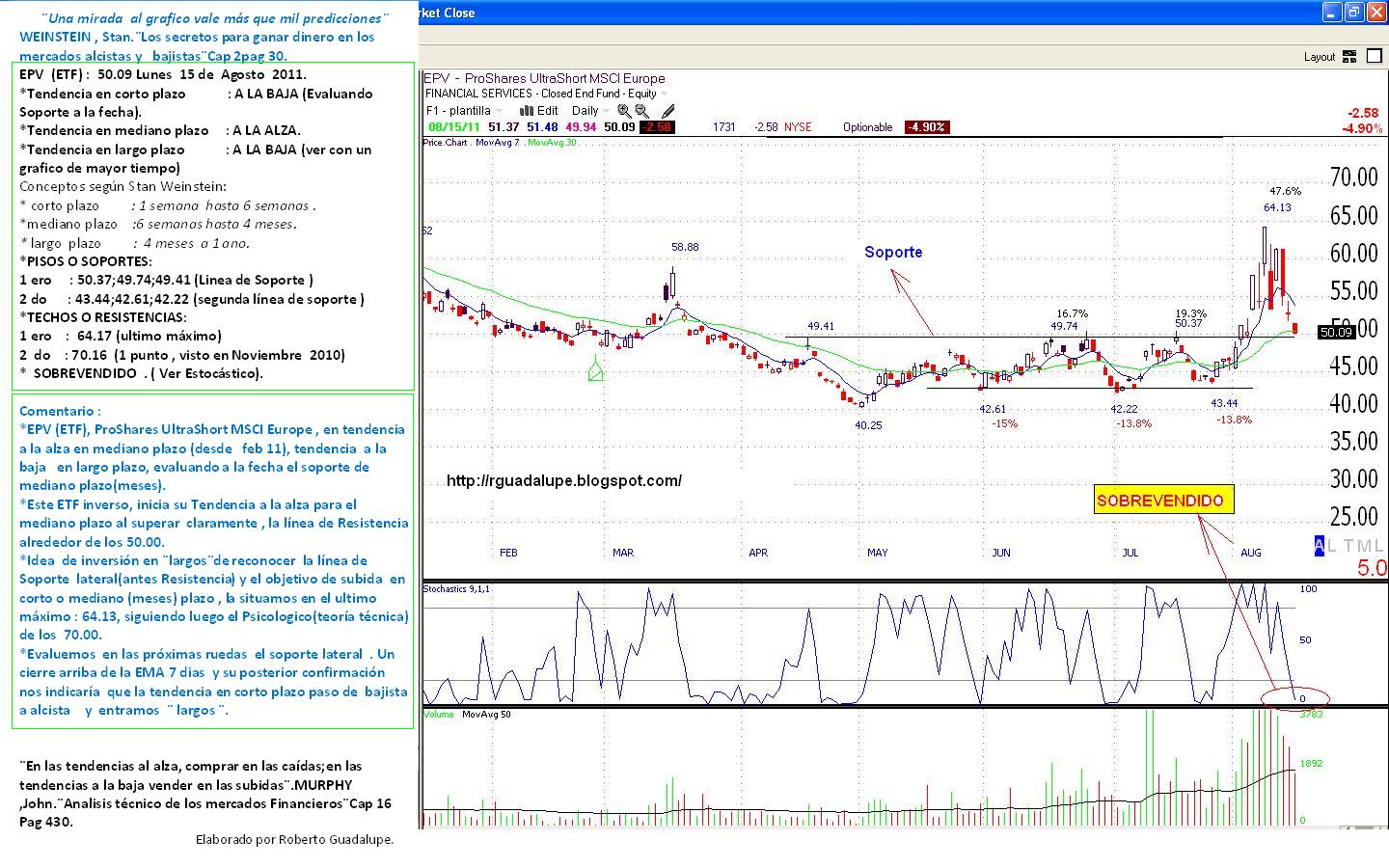Click the 70.00 price axis label

pyautogui.click(x=1353, y=176)
